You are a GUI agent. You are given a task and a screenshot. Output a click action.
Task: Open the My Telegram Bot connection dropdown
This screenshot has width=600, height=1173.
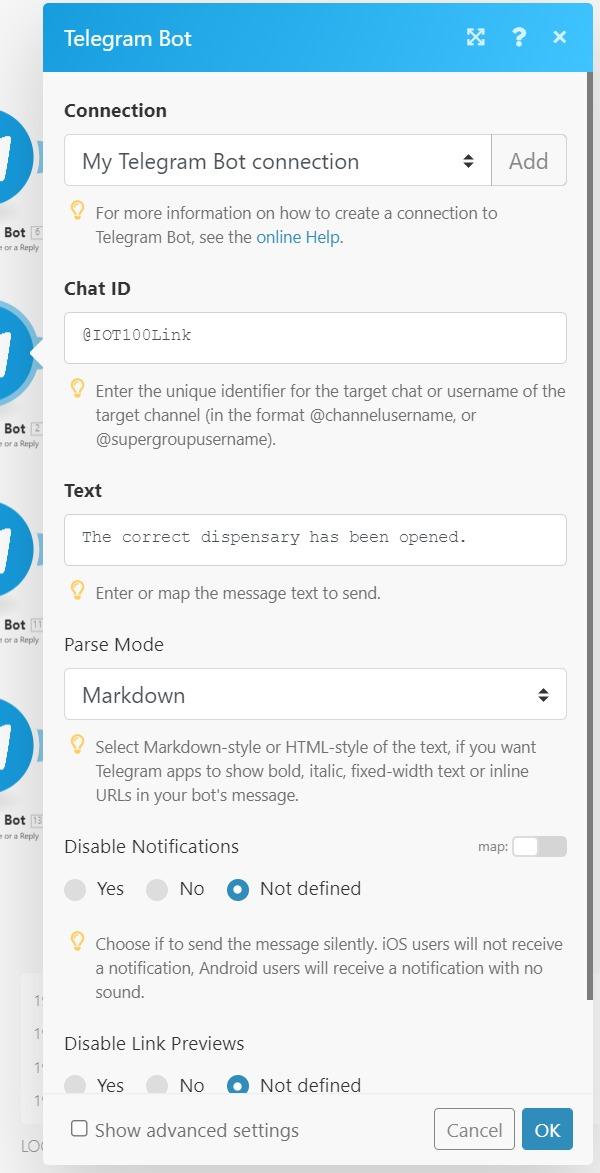tap(277, 161)
